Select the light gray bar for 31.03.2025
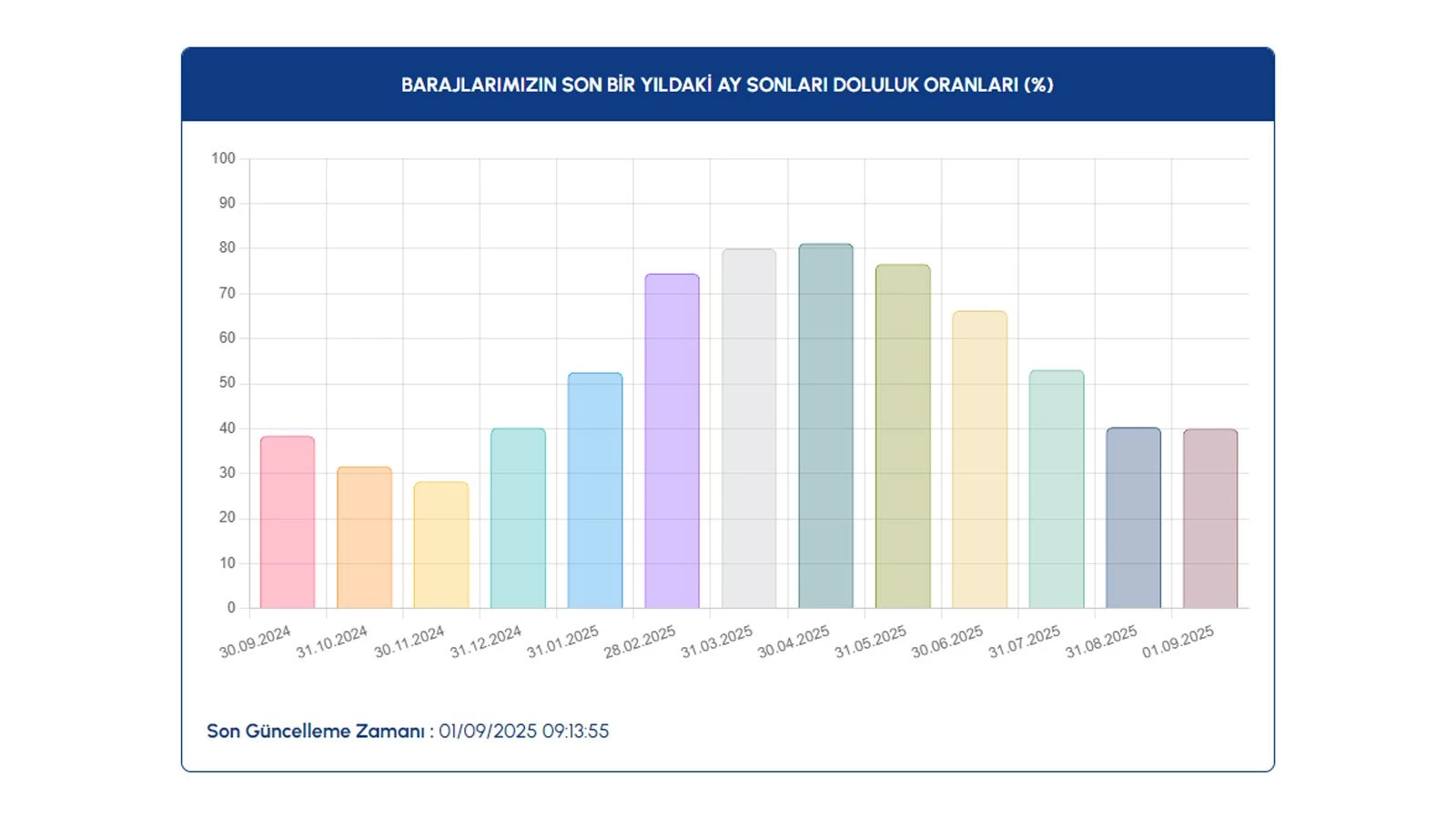This screenshot has width=1456, height=819. click(749, 429)
